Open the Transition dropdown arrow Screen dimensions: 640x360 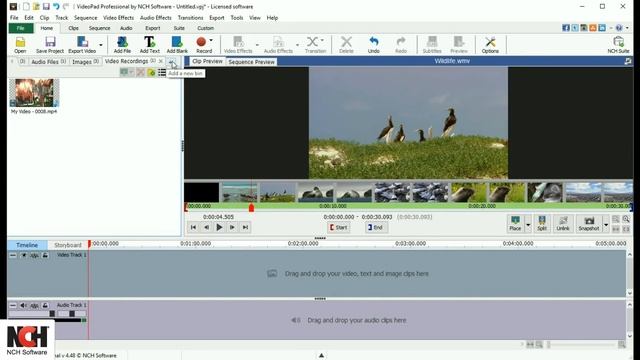322,40
